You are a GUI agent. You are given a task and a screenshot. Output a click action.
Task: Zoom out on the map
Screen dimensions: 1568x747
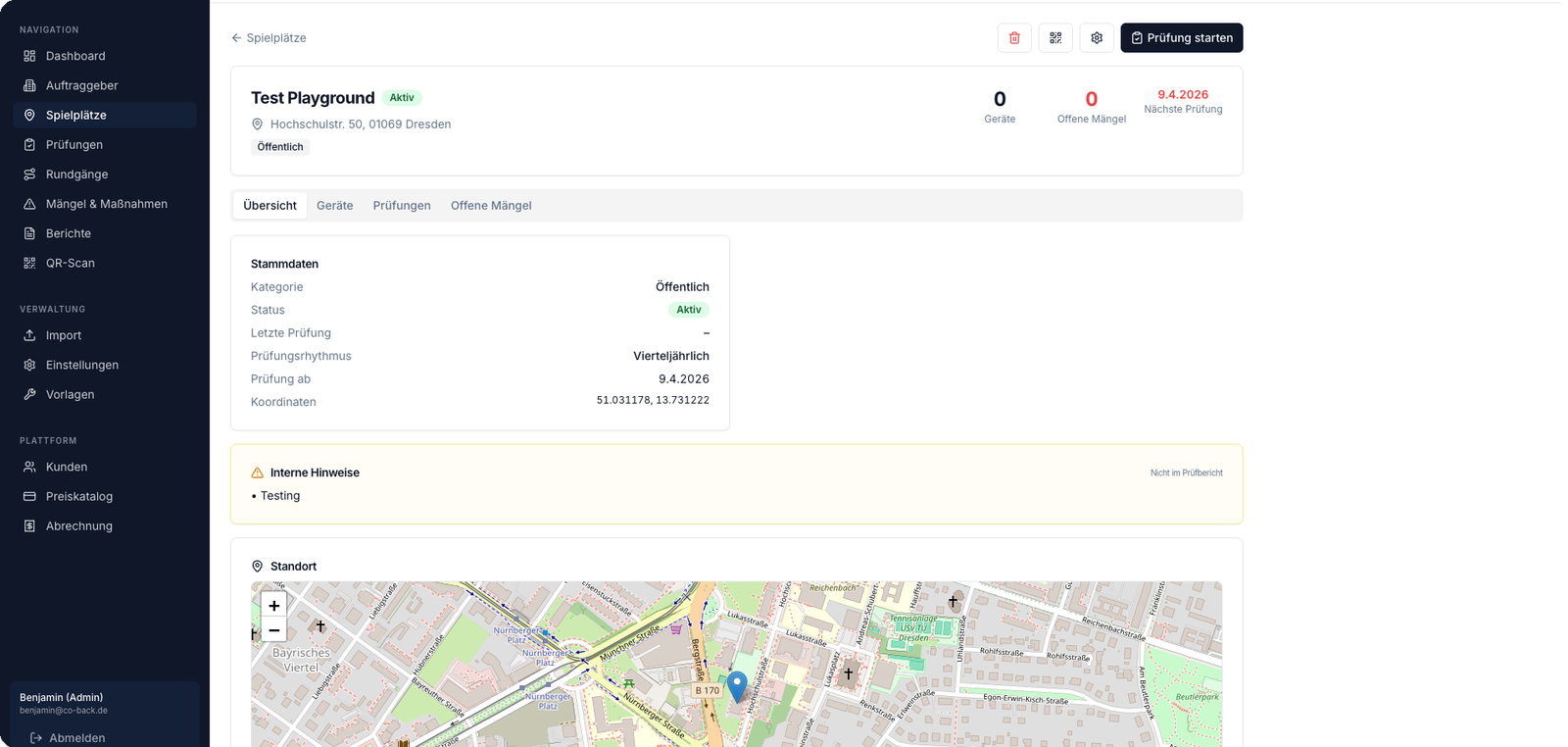click(x=274, y=630)
